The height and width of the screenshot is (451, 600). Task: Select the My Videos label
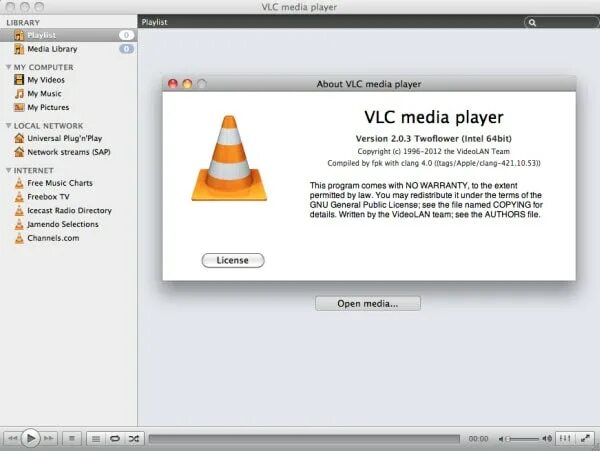[46, 80]
